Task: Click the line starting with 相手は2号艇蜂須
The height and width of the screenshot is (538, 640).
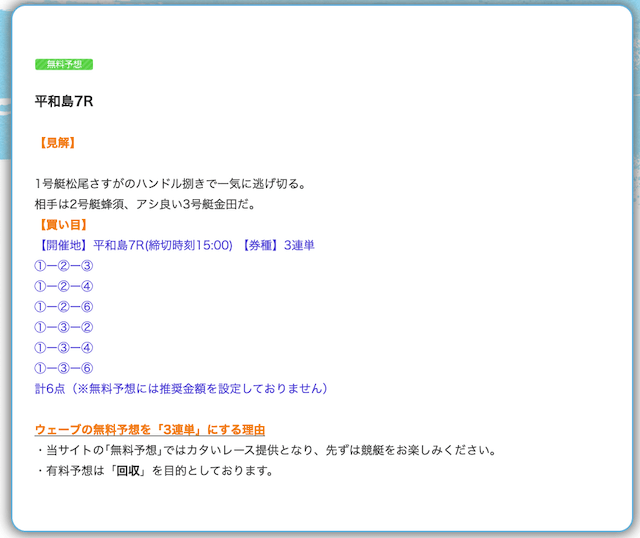Action: (x=145, y=205)
